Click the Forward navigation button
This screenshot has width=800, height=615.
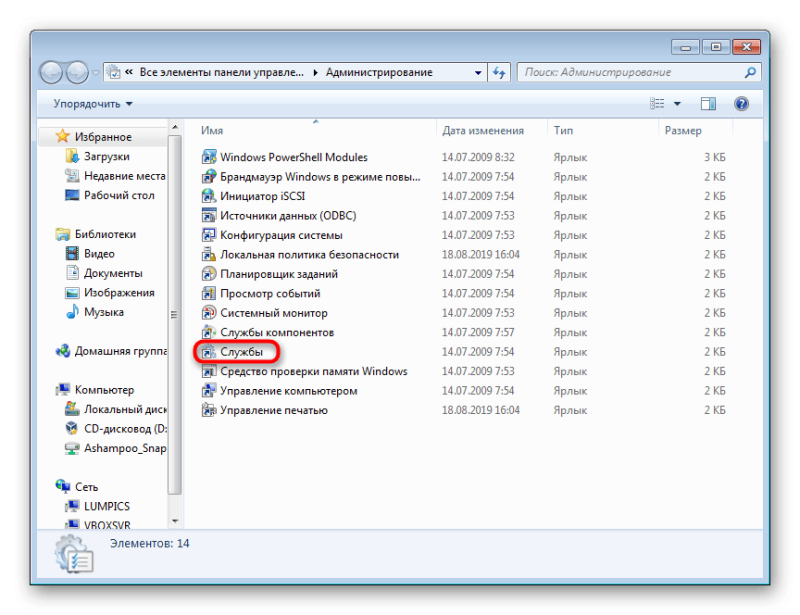[x=77, y=72]
